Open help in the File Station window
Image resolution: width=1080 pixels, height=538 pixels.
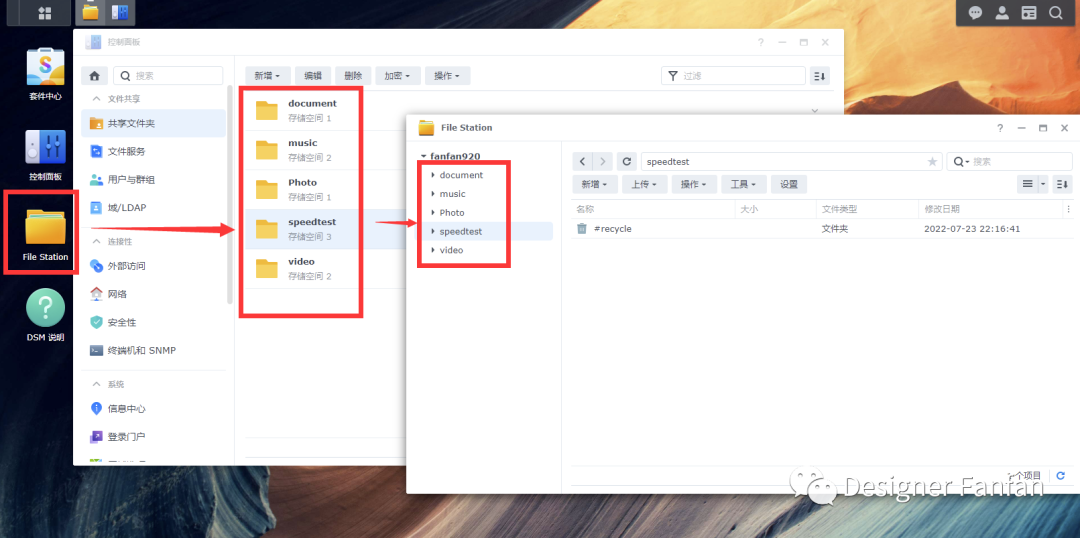pos(1000,128)
